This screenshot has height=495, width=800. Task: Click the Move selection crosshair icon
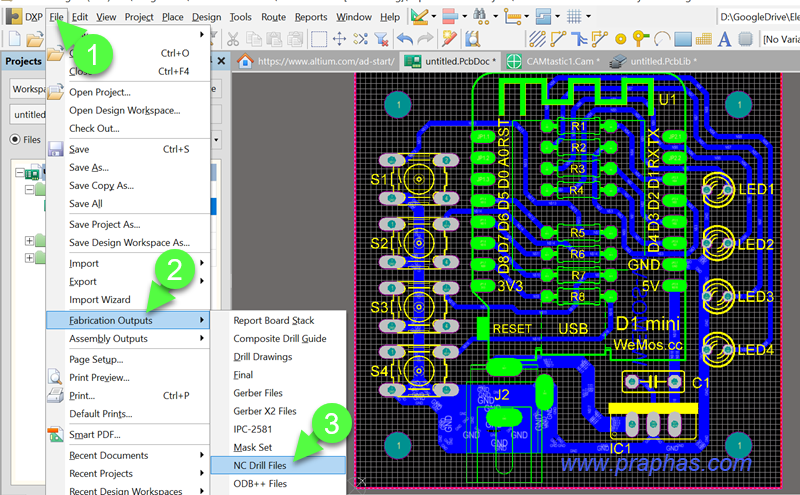point(339,39)
